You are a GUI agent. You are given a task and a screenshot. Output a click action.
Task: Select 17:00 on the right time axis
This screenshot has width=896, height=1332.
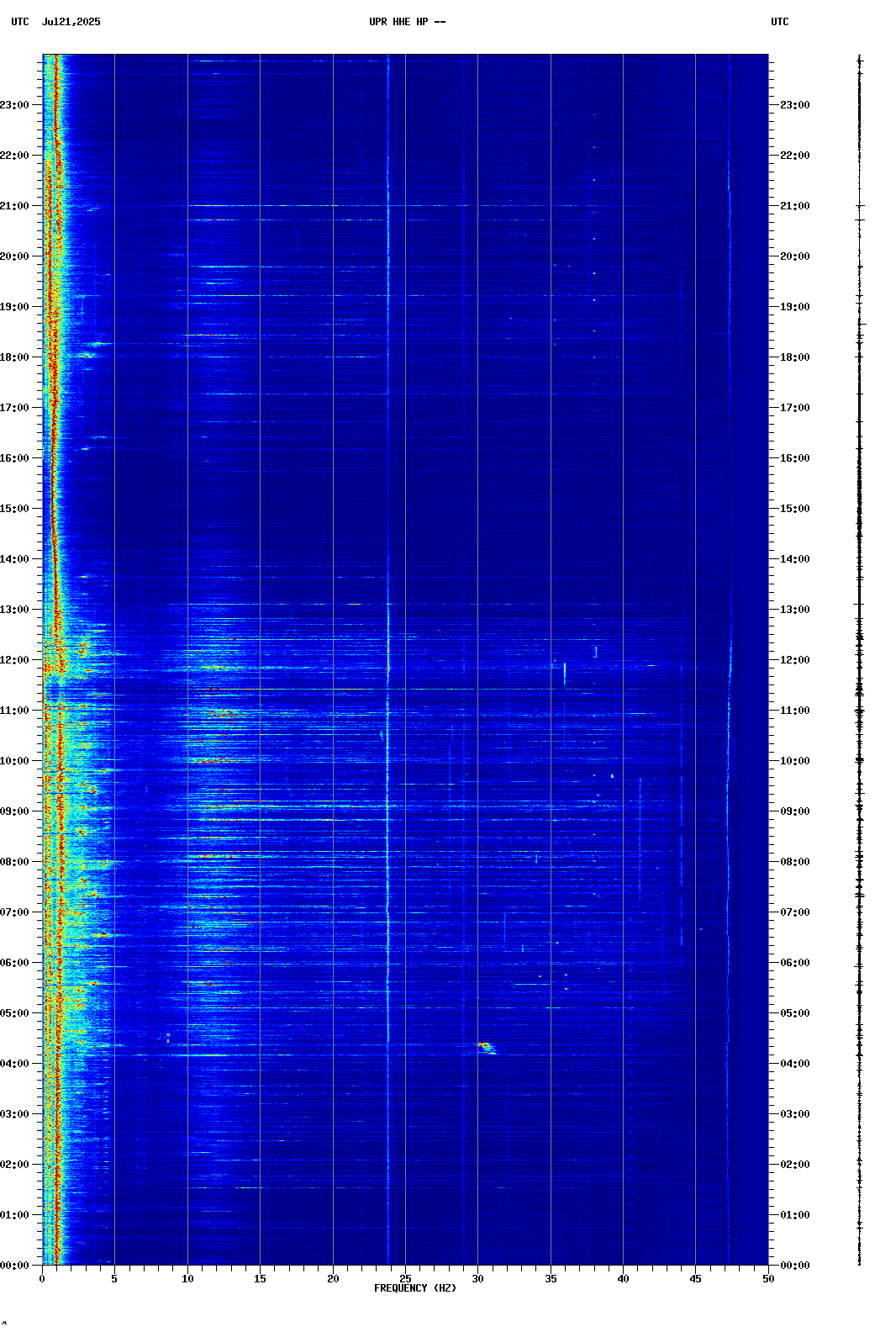click(x=795, y=408)
